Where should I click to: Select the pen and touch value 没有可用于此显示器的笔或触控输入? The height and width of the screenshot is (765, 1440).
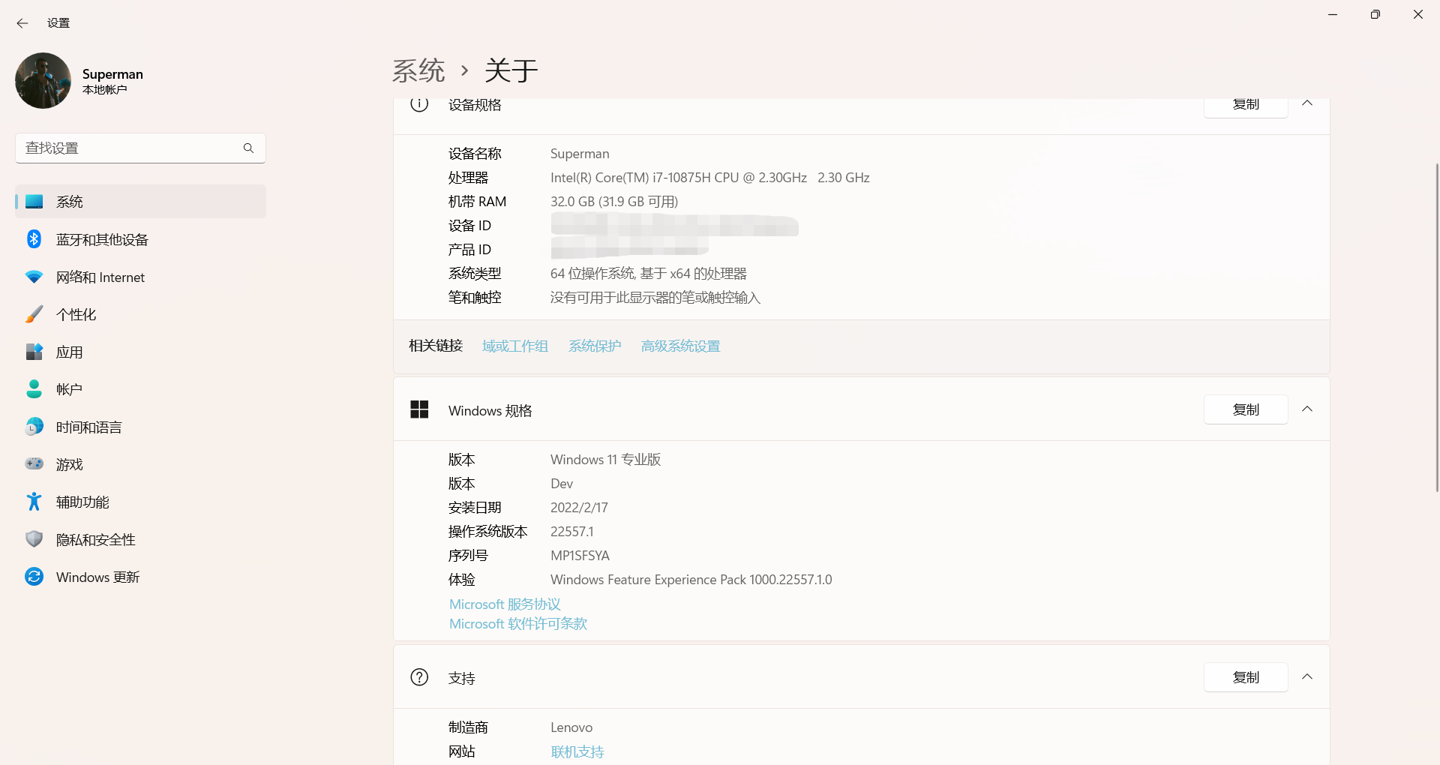pos(656,298)
